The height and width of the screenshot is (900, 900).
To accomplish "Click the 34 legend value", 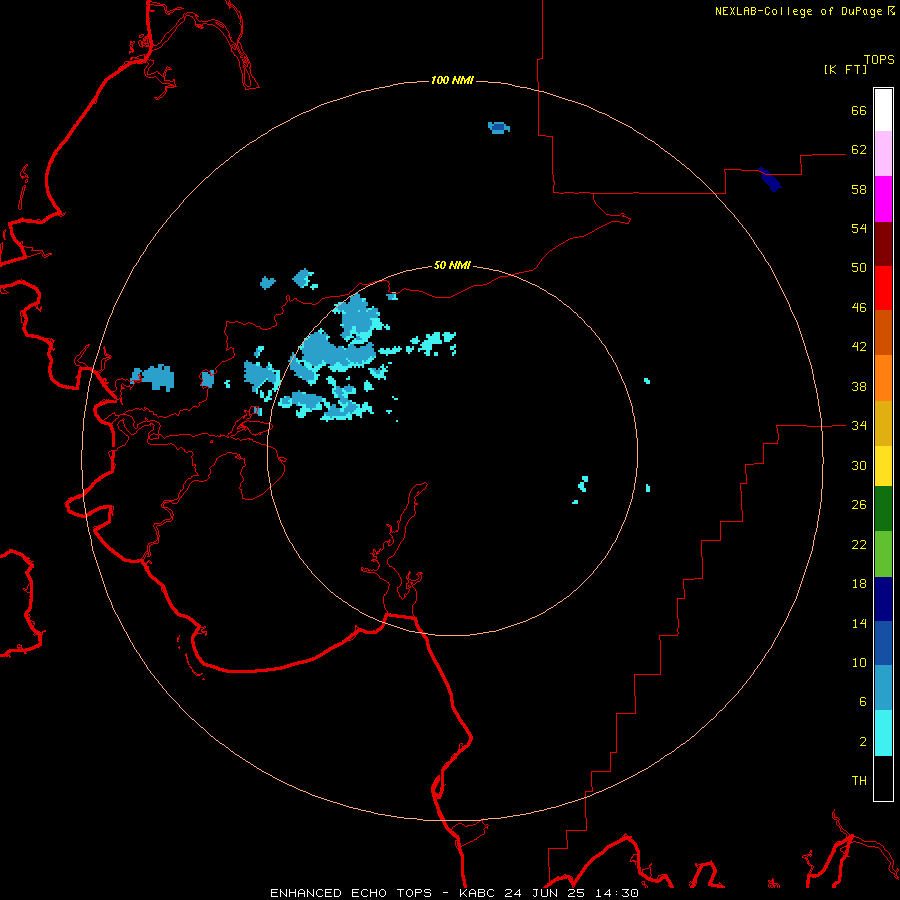I will click(859, 426).
